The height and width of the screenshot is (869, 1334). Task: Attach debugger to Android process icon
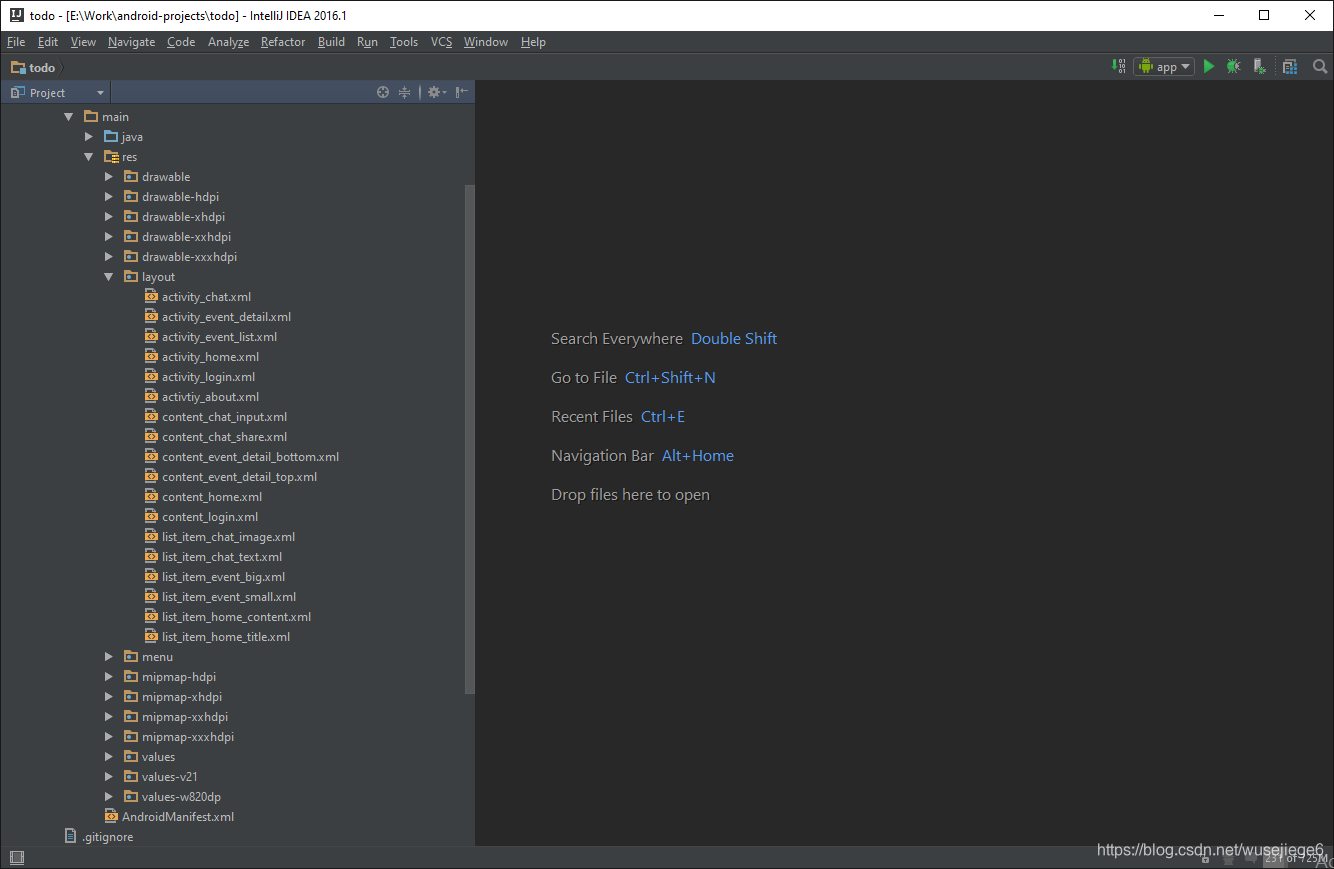(x=1259, y=67)
